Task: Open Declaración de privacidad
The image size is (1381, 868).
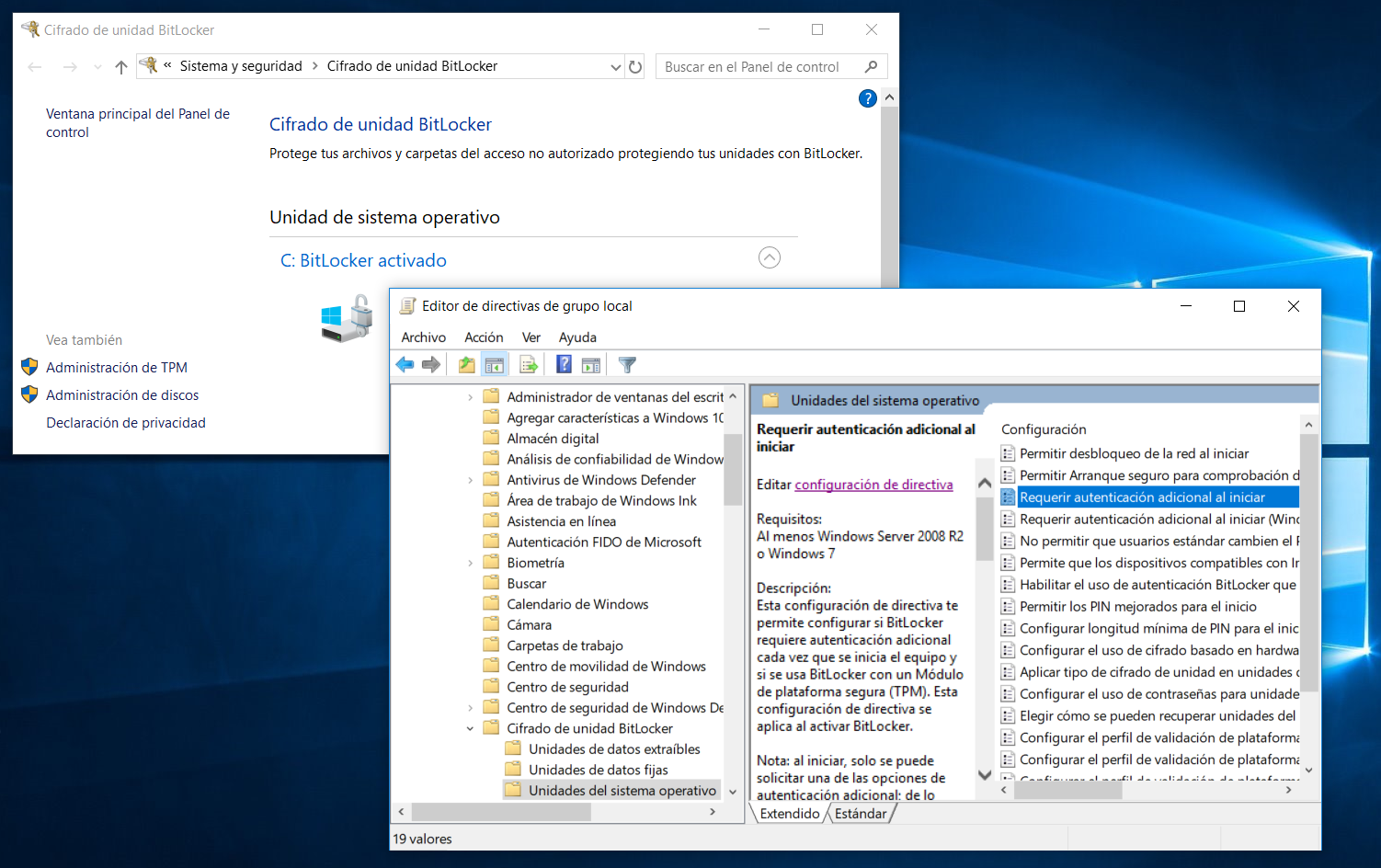Action: click(125, 422)
